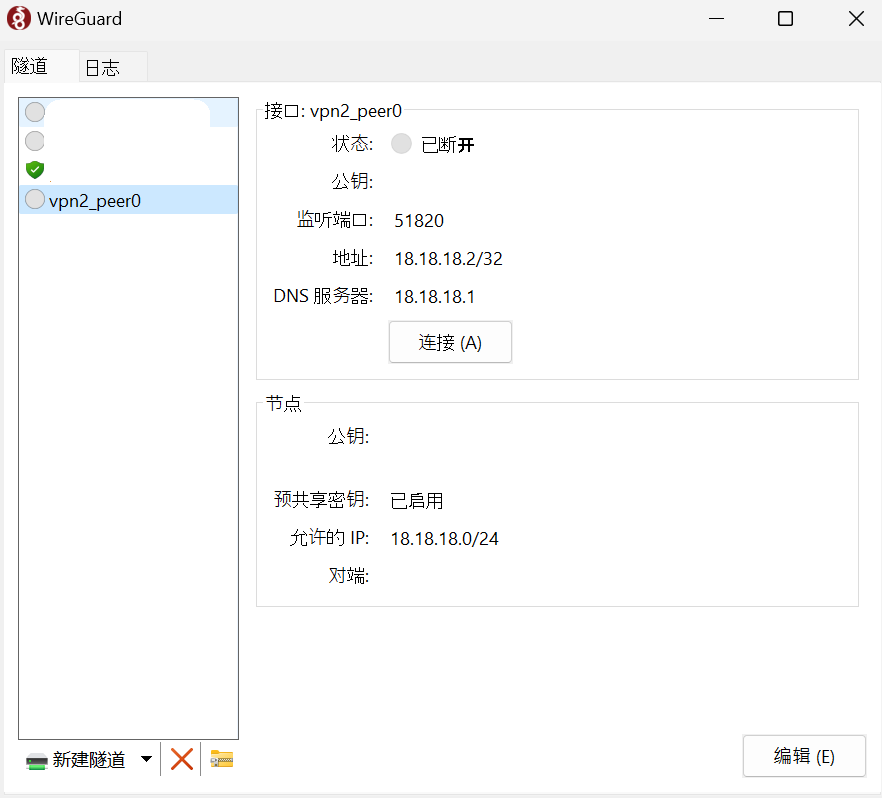Click the 连接 (A) button
This screenshot has height=798, width=882.
point(450,342)
